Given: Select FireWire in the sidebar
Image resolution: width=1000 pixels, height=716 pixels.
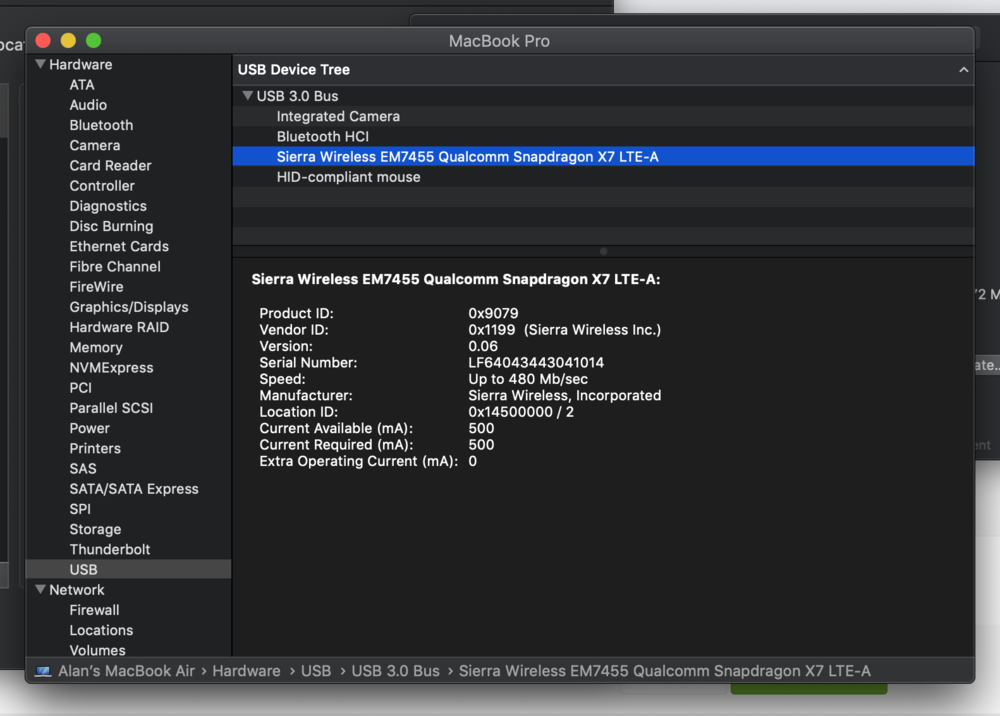Looking at the screenshot, I should (96, 287).
